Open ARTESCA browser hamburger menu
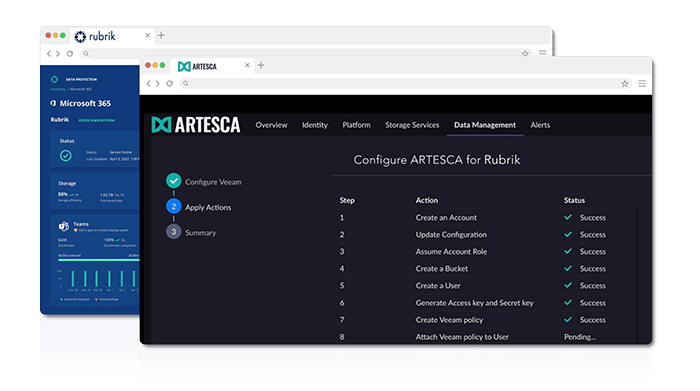This screenshot has width=700, height=391. click(642, 83)
